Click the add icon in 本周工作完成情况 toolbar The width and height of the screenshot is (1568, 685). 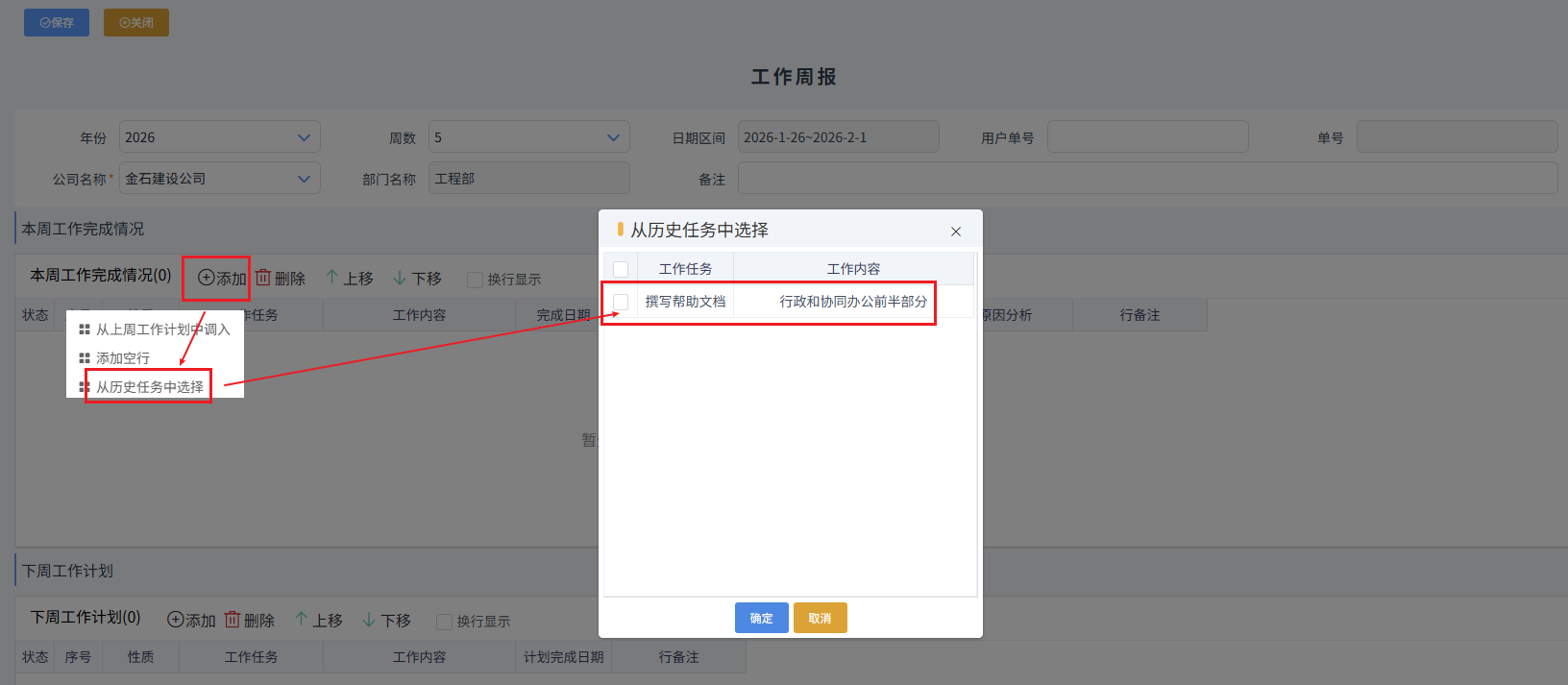(x=207, y=278)
